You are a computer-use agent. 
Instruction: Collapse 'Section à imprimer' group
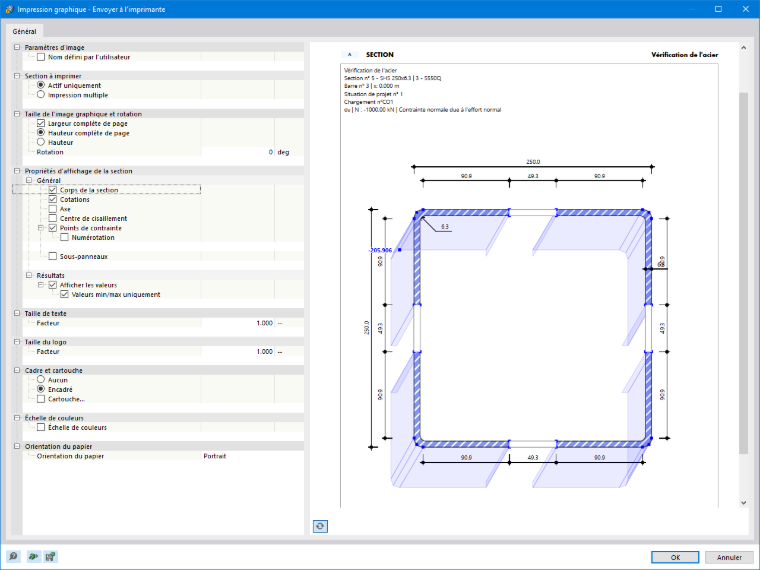point(17,76)
